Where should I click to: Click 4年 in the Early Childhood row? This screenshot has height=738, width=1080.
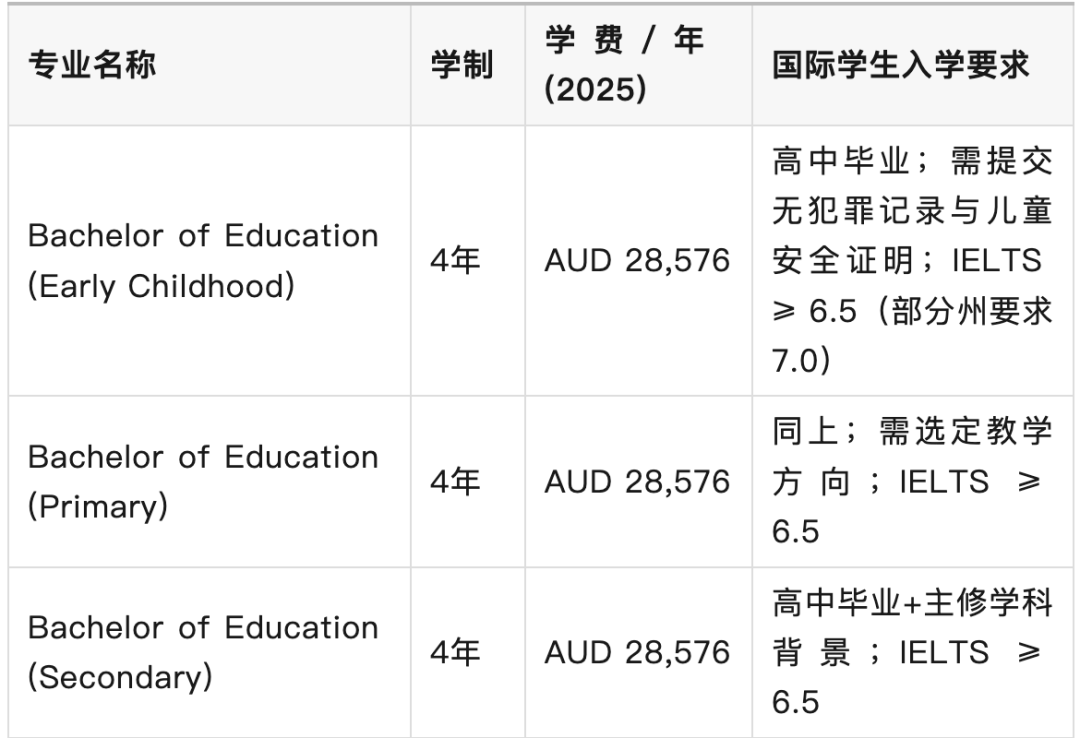click(x=456, y=261)
